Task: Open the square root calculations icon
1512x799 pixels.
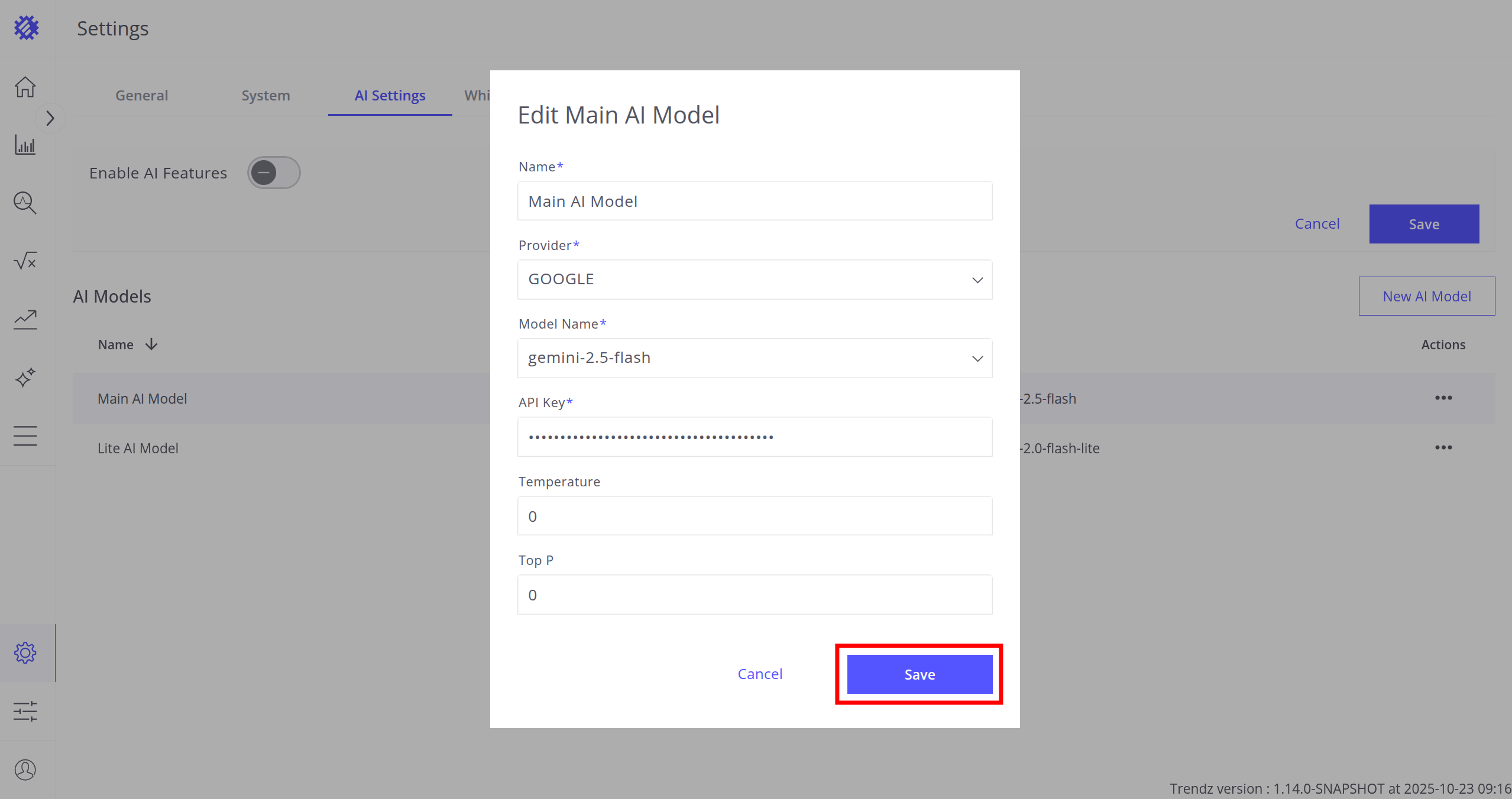Action: pyautogui.click(x=25, y=261)
